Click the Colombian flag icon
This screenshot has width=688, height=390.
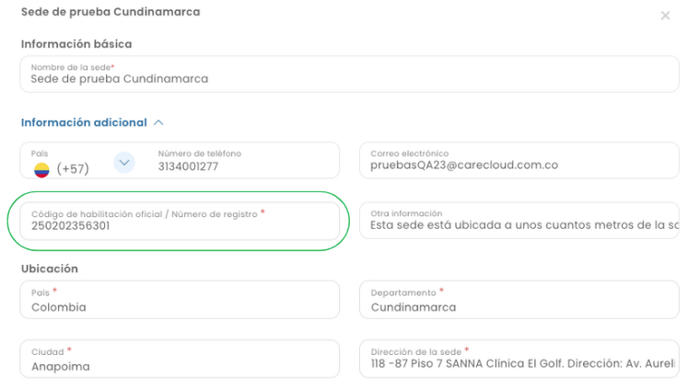[x=42, y=170]
